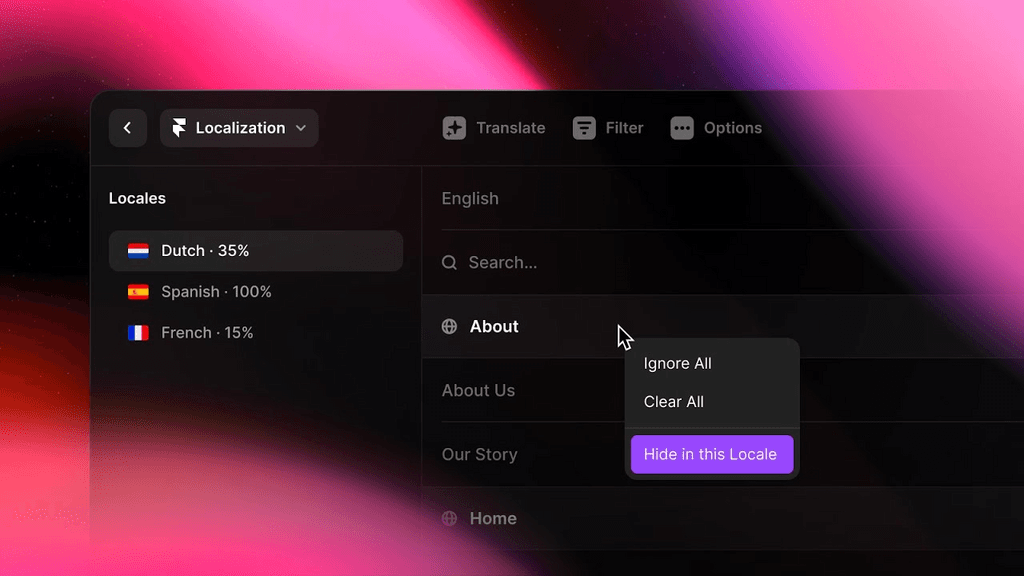
Task: Choose Clear All from the context menu
Action: [673, 401]
